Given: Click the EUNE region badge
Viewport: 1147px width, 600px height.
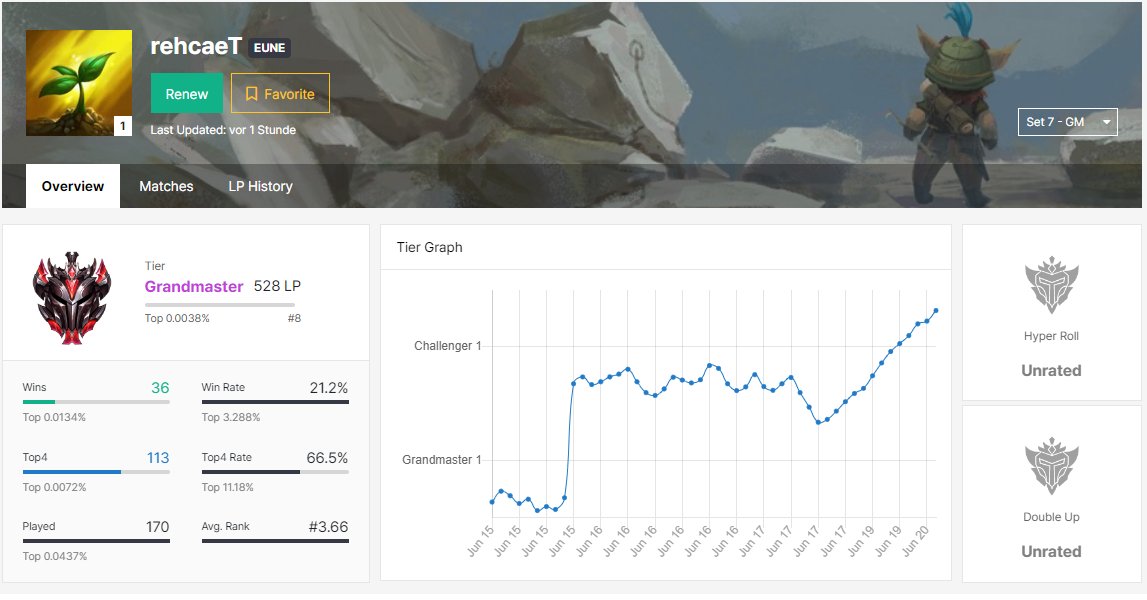Looking at the screenshot, I should tap(269, 48).
